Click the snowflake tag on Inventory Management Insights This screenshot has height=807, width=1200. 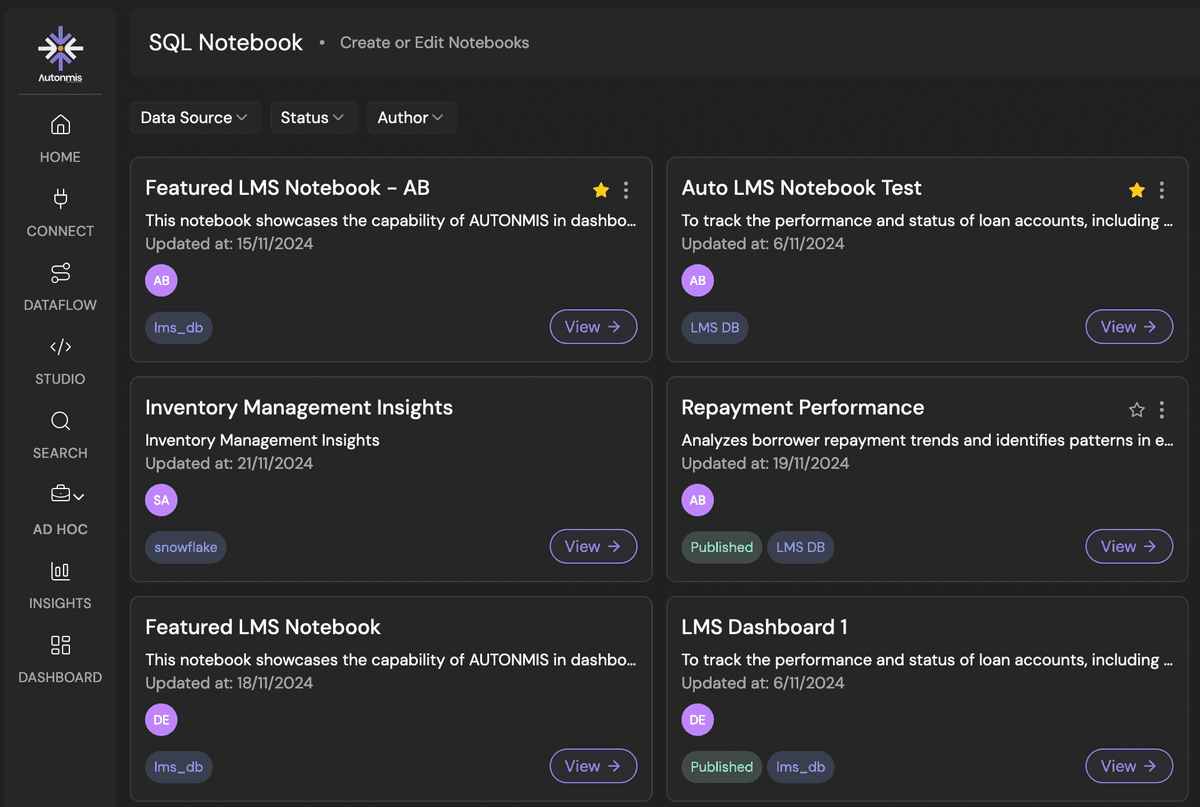tap(185, 547)
